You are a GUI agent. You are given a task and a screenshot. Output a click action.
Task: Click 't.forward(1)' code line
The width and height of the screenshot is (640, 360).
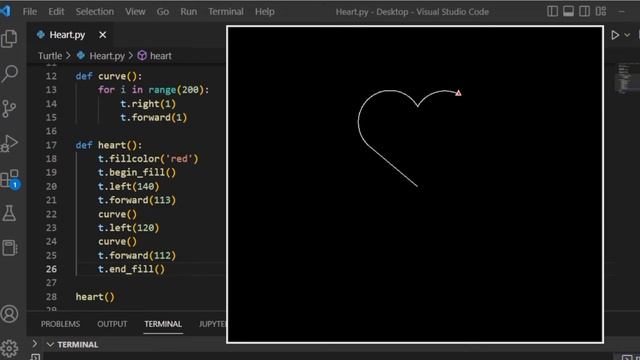(x=153, y=118)
